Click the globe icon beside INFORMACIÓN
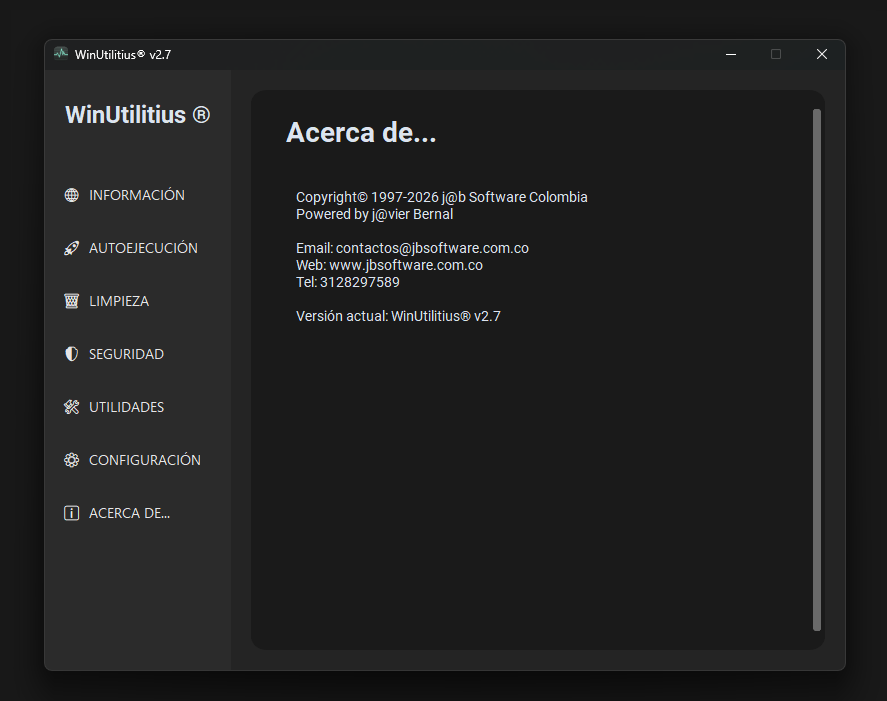The image size is (887, 701). (71, 195)
